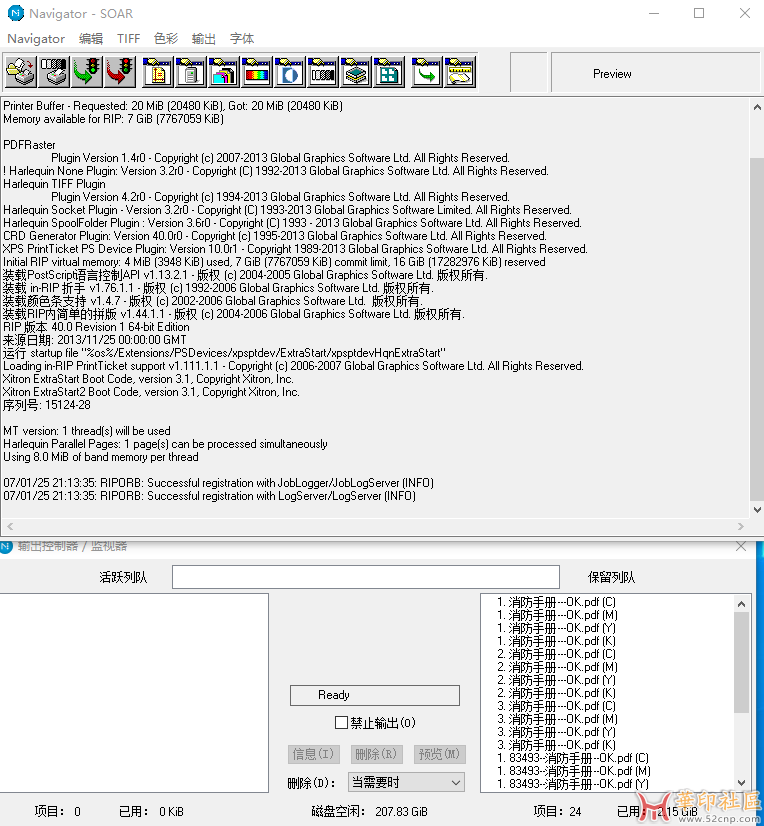Click the held queue vertical scrollbar thumb

741,662
